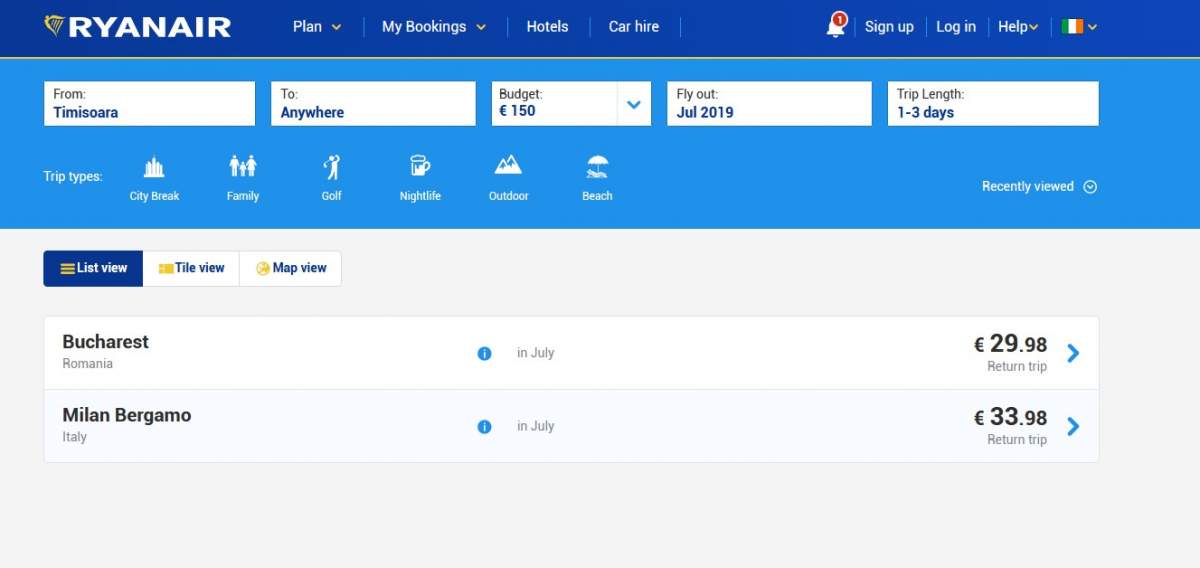Open the Budget dropdown arrow
1200x568 pixels.
pos(633,104)
